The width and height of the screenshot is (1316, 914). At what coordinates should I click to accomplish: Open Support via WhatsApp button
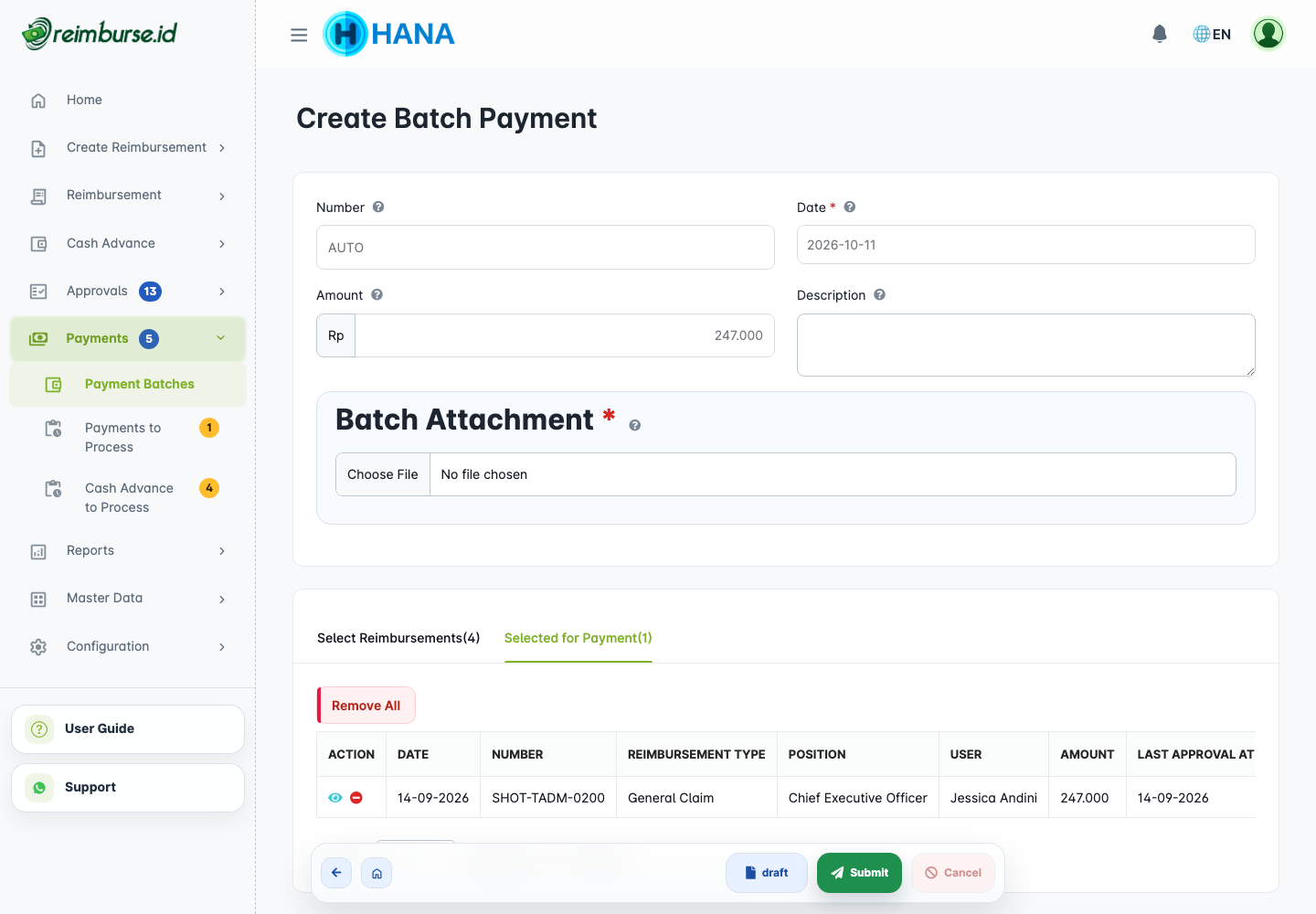click(x=128, y=788)
